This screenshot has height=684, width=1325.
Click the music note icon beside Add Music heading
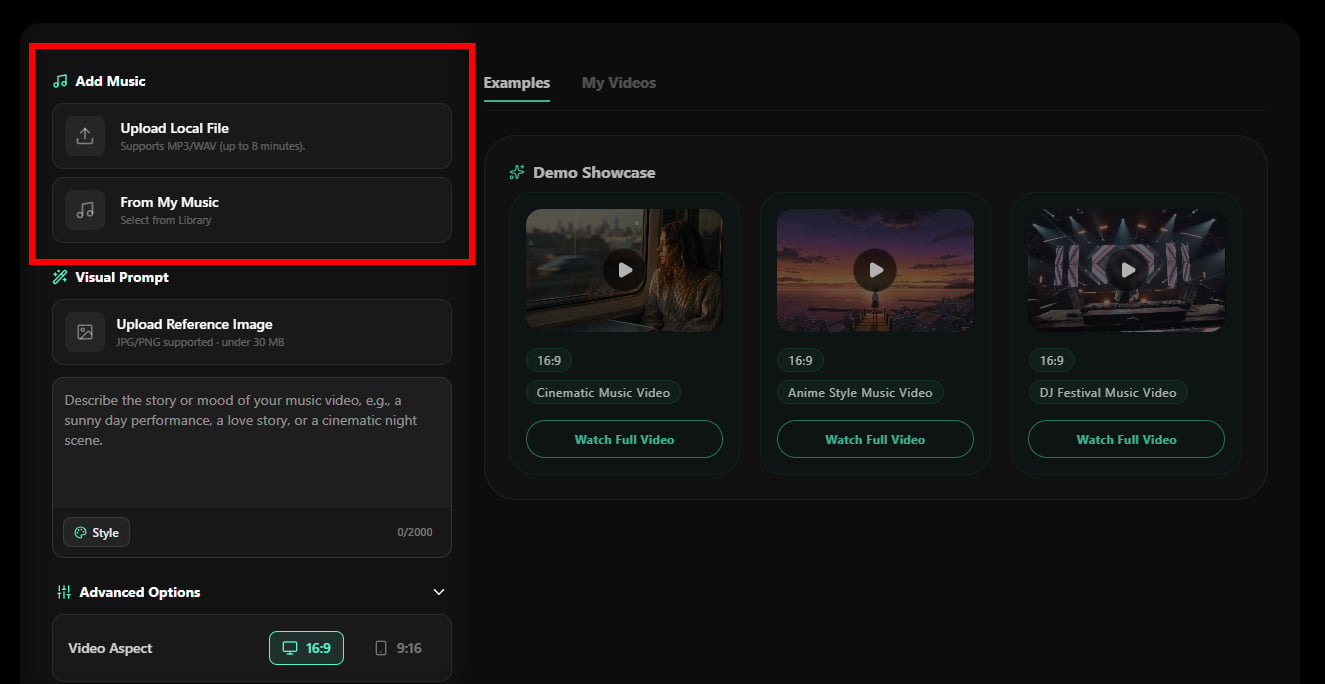(x=61, y=81)
